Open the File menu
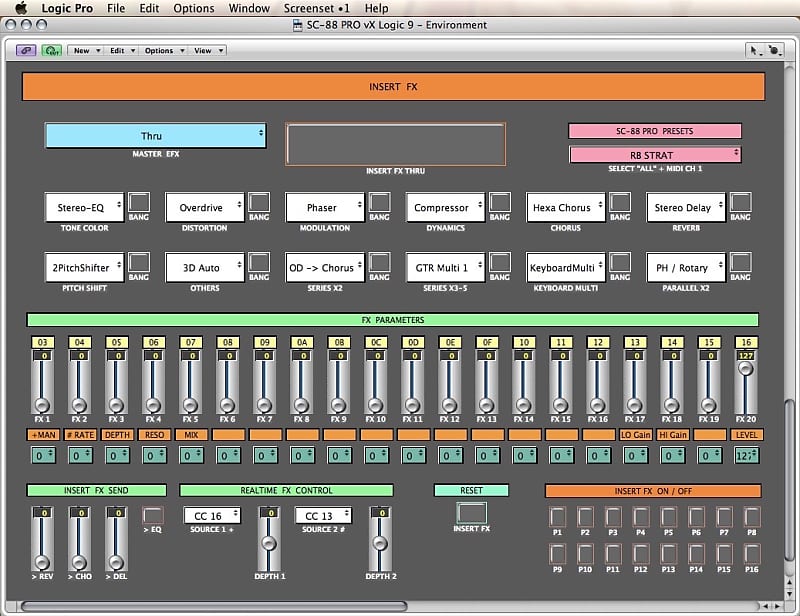The height and width of the screenshot is (616, 800). [116, 8]
